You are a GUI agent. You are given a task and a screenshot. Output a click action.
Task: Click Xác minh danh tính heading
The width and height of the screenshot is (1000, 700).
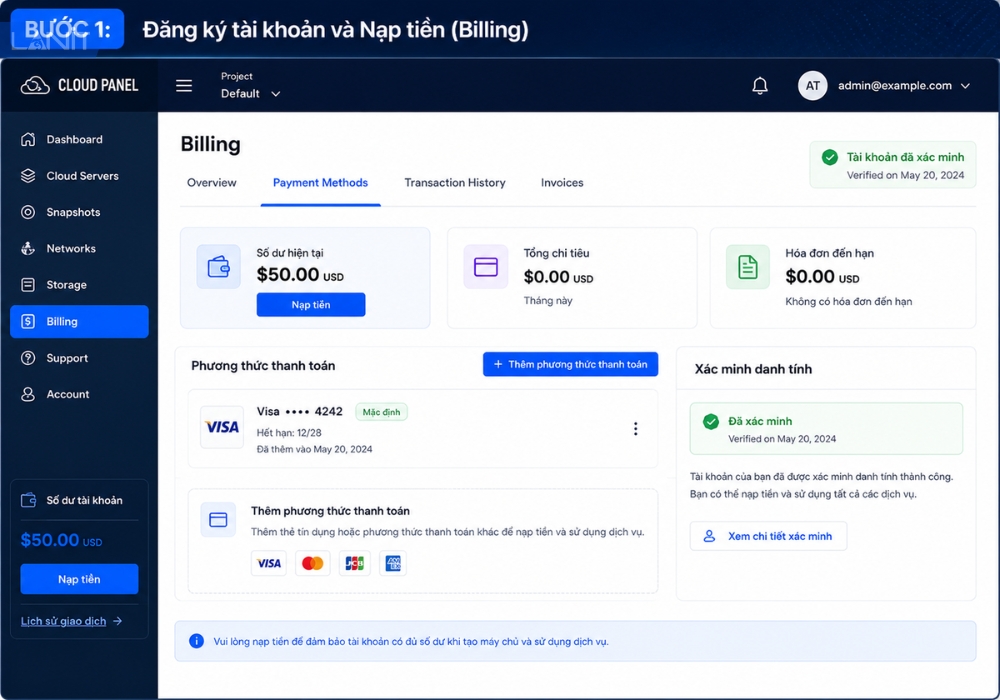753,369
